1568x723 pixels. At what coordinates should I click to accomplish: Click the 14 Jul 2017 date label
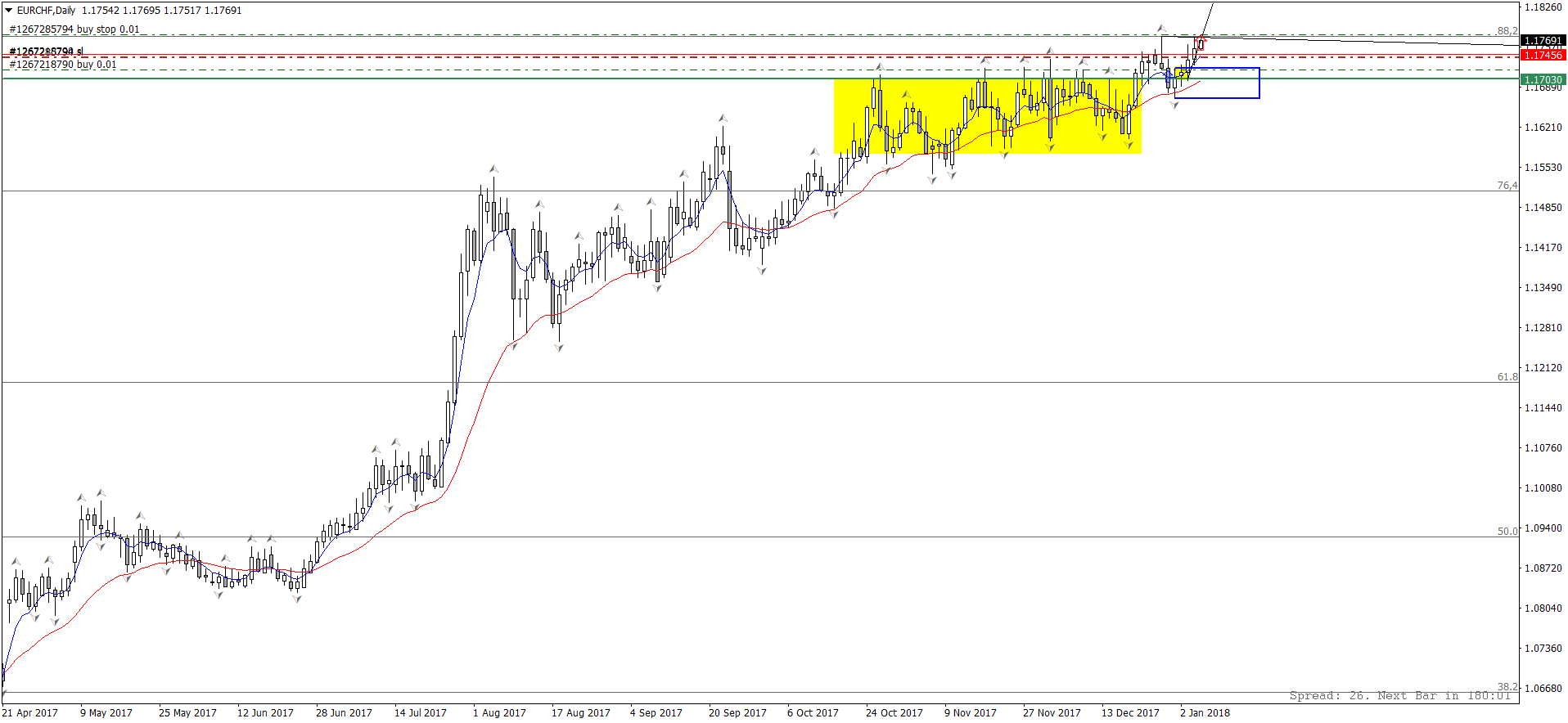click(x=421, y=713)
